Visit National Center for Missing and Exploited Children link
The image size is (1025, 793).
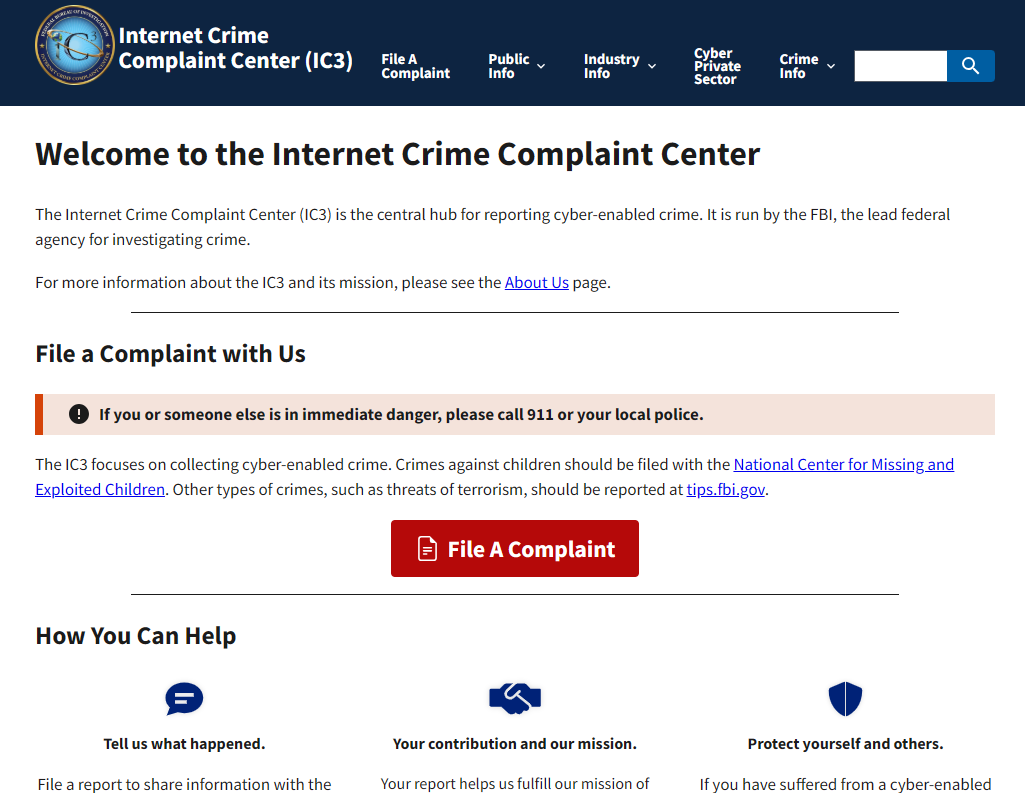(843, 465)
